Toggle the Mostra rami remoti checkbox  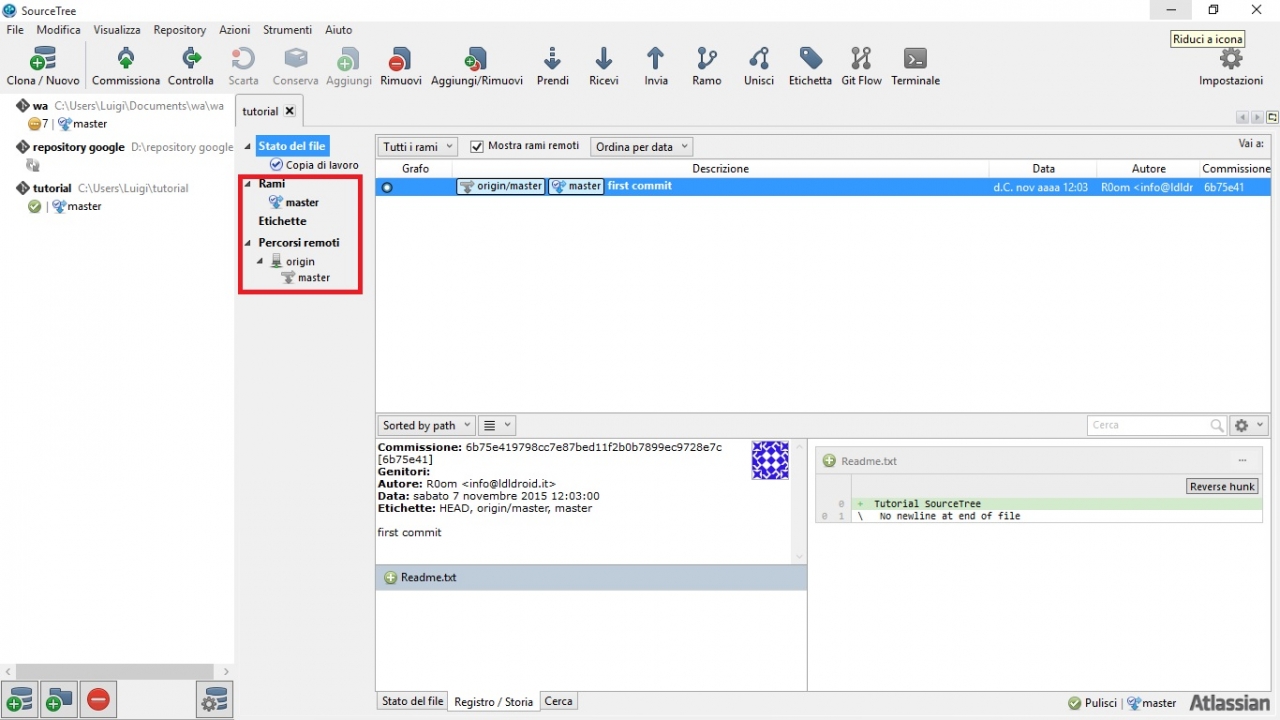(477, 147)
